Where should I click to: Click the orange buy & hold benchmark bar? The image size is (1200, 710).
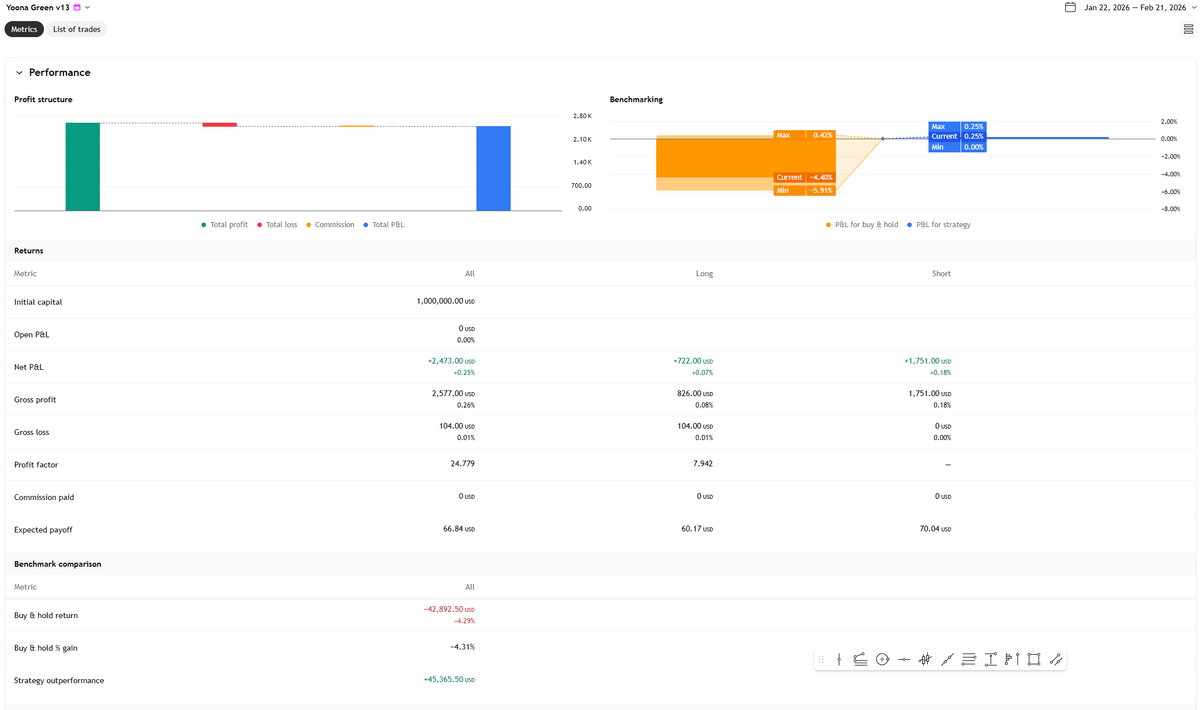point(745,158)
